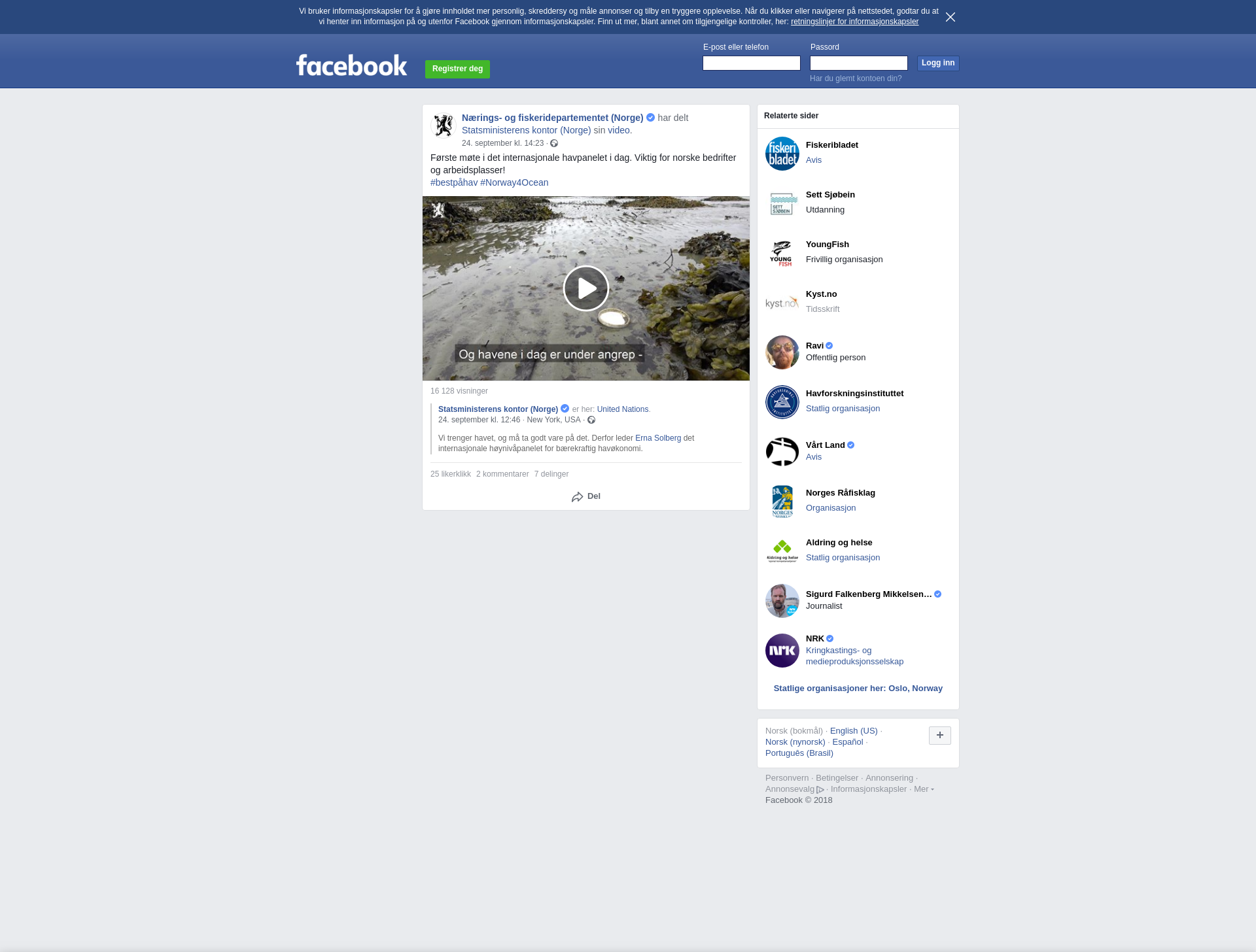Open the Erna Solberg profile link

pyautogui.click(x=657, y=438)
